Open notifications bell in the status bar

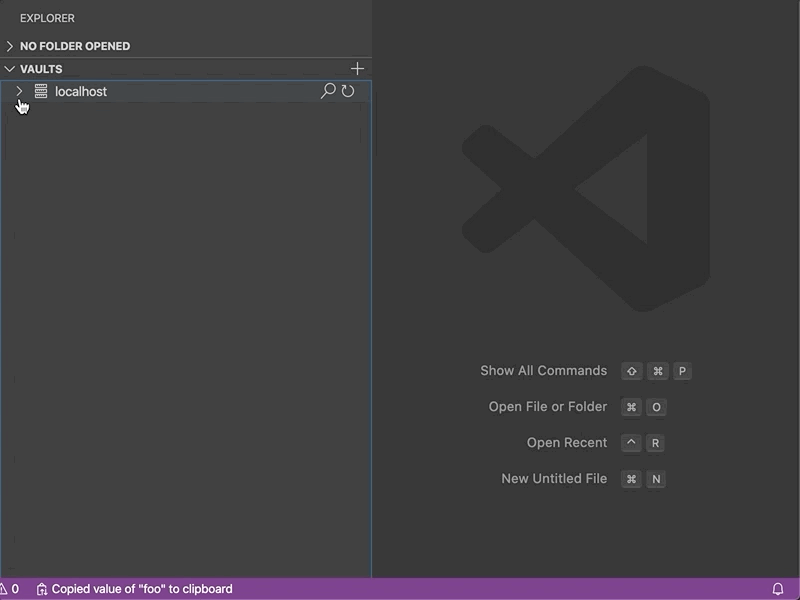tap(778, 589)
